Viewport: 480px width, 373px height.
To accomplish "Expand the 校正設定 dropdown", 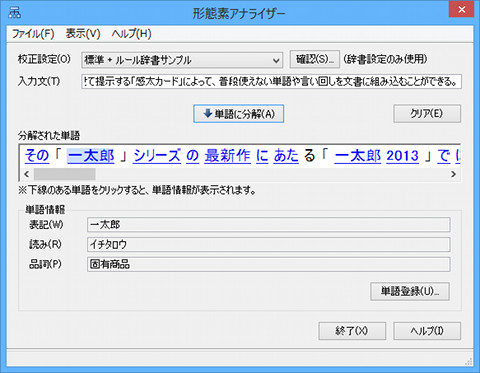I will tap(182, 60).
